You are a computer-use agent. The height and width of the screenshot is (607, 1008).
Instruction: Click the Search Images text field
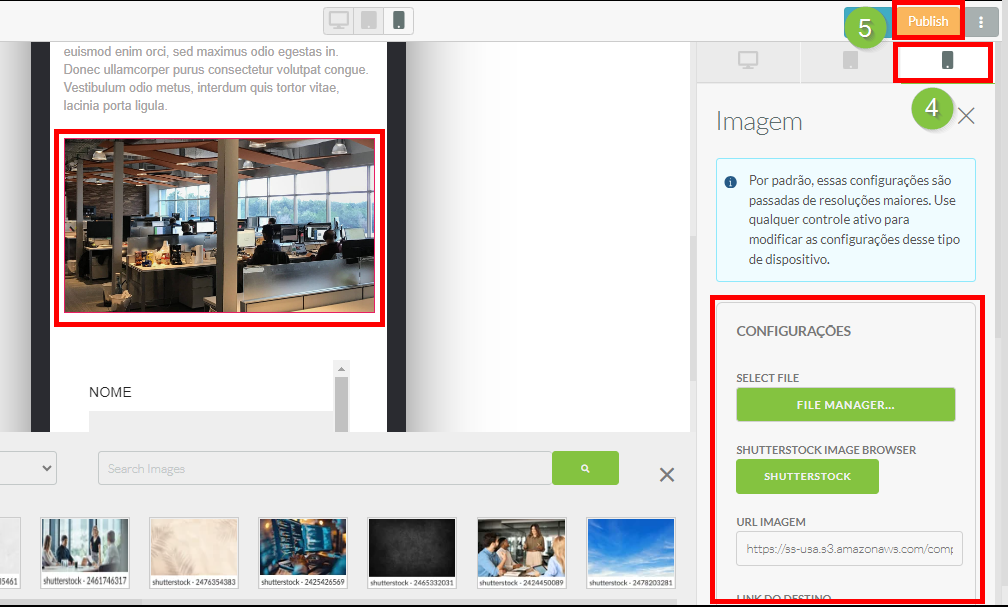click(x=325, y=468)
